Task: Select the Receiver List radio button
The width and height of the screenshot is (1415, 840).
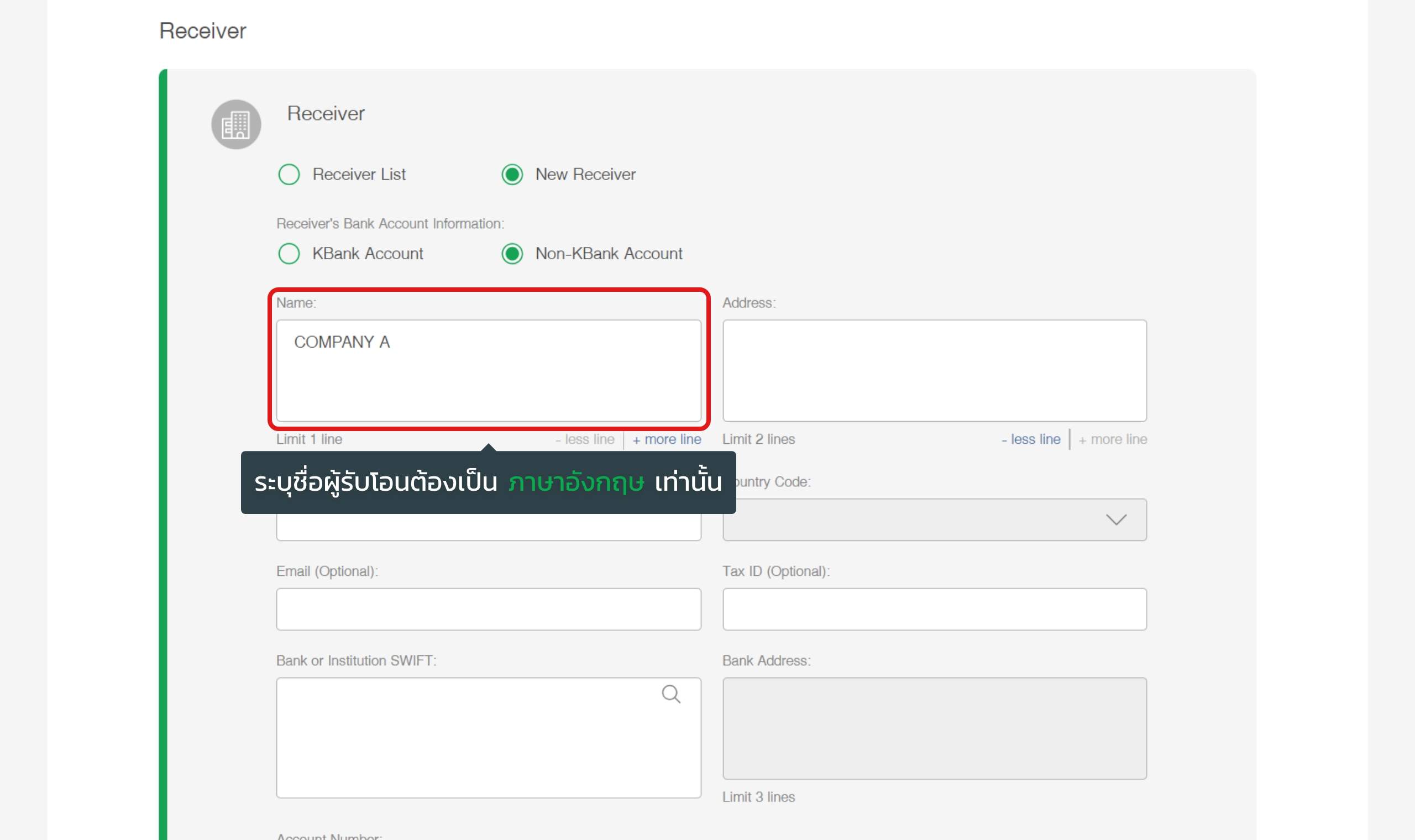Action: (x=289, y=174)
